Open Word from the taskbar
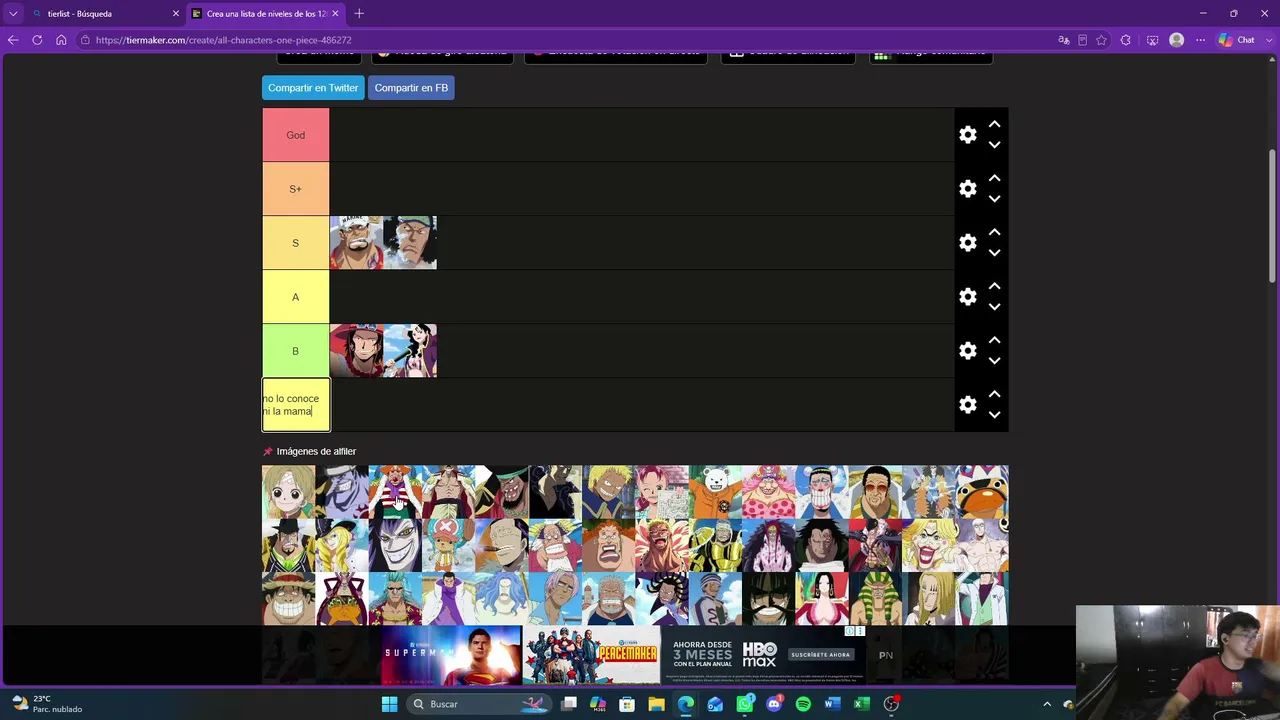Viewport: 1280px width, 720px height. (x=832, y=704)
